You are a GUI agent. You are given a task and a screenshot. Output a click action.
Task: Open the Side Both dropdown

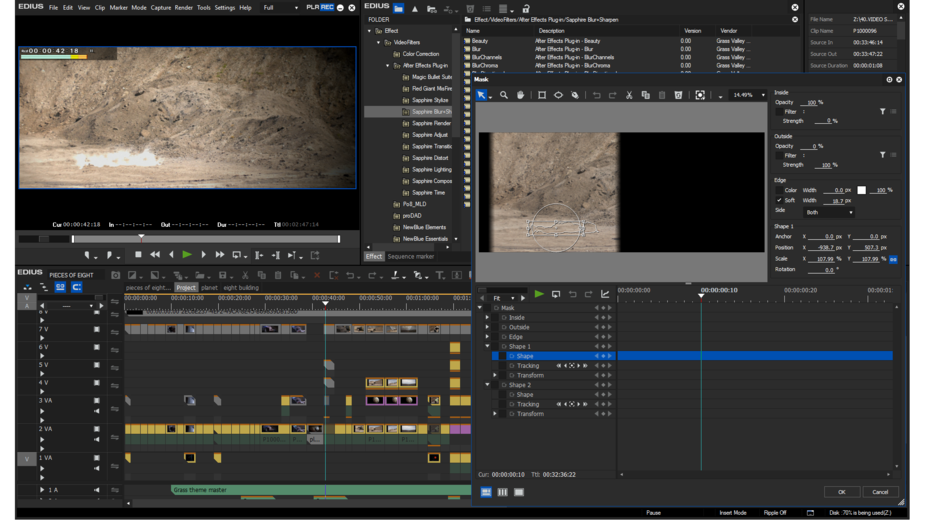(829, 212)
